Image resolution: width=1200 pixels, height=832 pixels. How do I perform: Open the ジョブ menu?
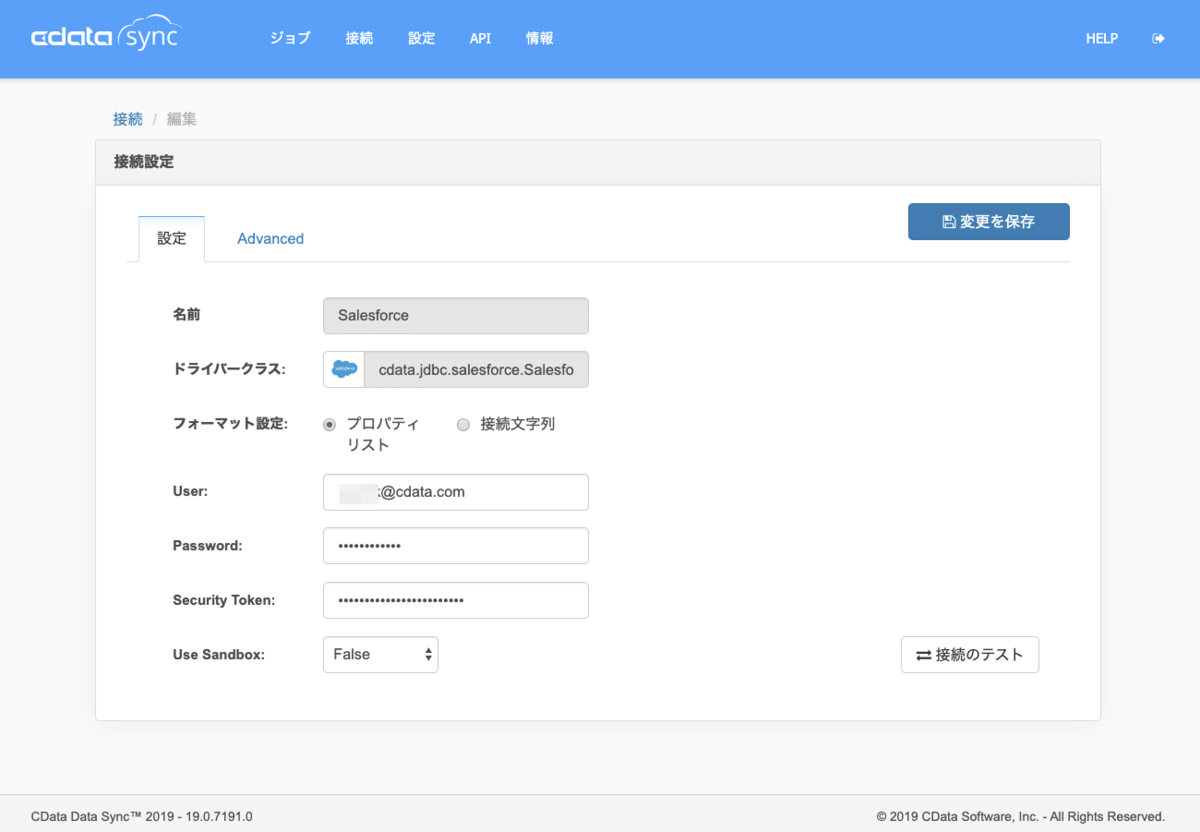tap(290, 39)
